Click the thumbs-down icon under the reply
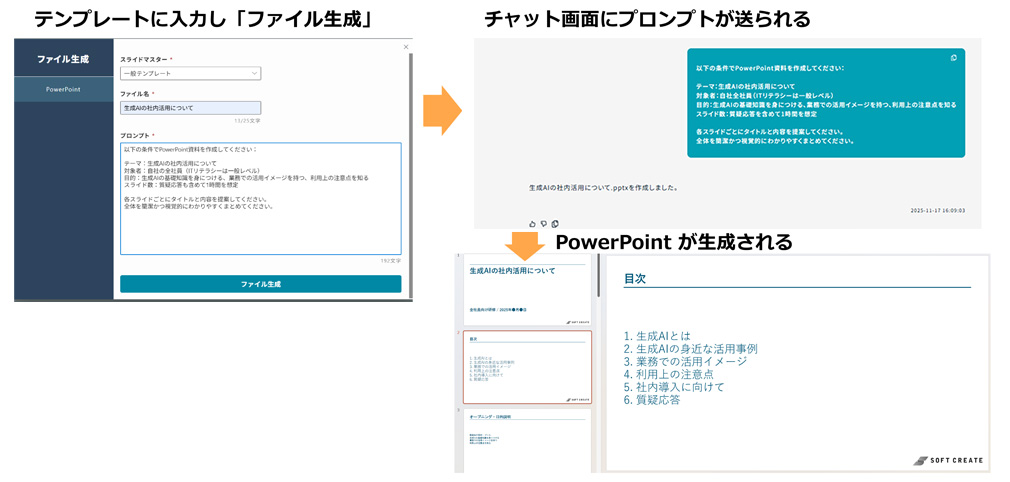 [544, 224]
